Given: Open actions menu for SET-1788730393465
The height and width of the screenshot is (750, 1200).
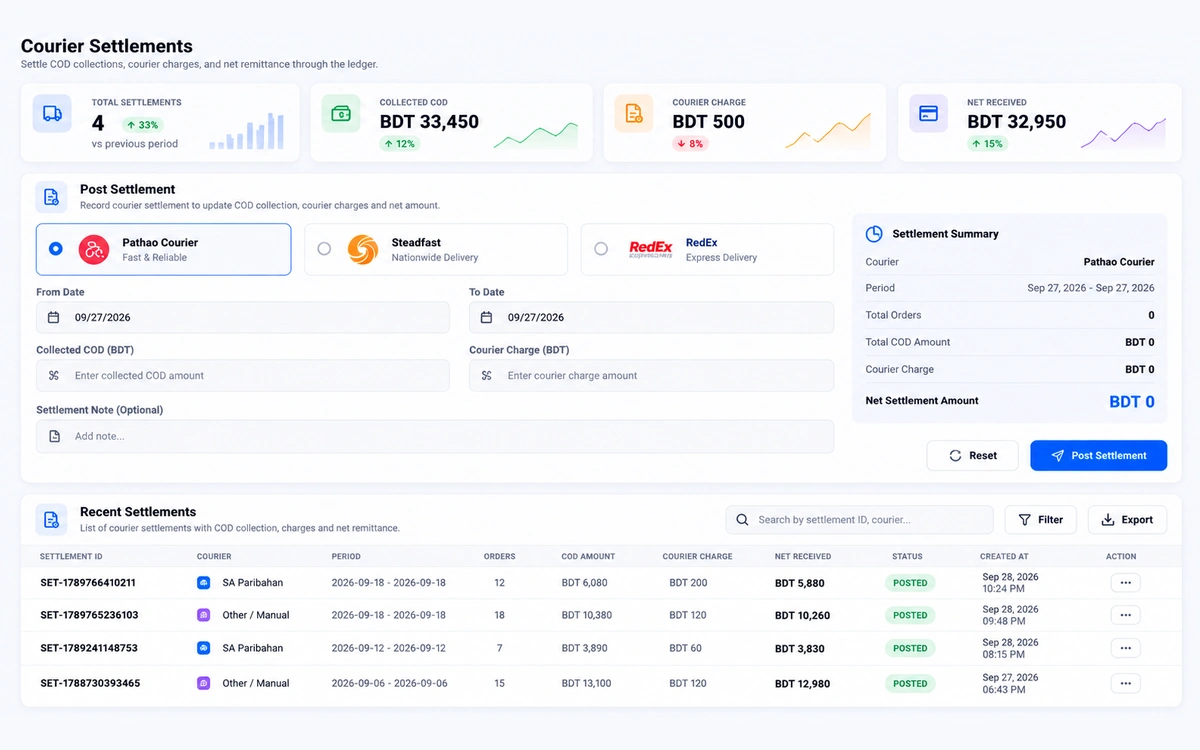Looking at the screenshot, I should [x=1125, y=684].
